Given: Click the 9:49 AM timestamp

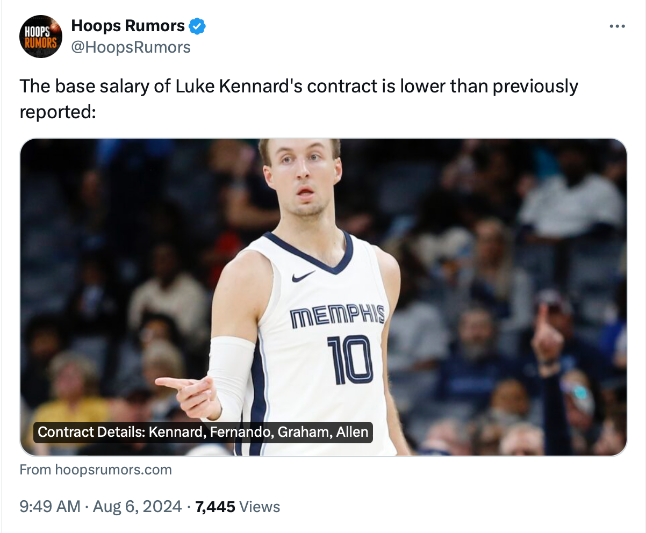Looking at the screenshot, I should click(50, 507).
